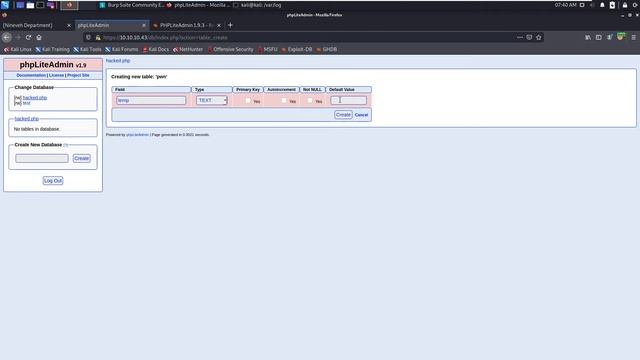
Task: Open the Project Site link
Action: pos(78,76)
